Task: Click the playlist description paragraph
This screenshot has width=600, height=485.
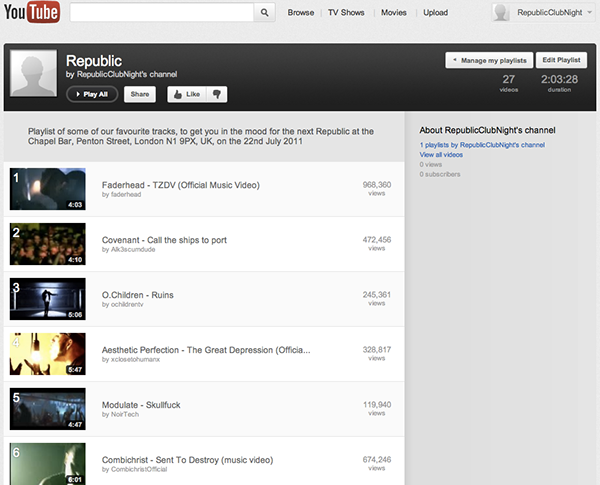Action: pyautogui.click(x=201, y=136)
